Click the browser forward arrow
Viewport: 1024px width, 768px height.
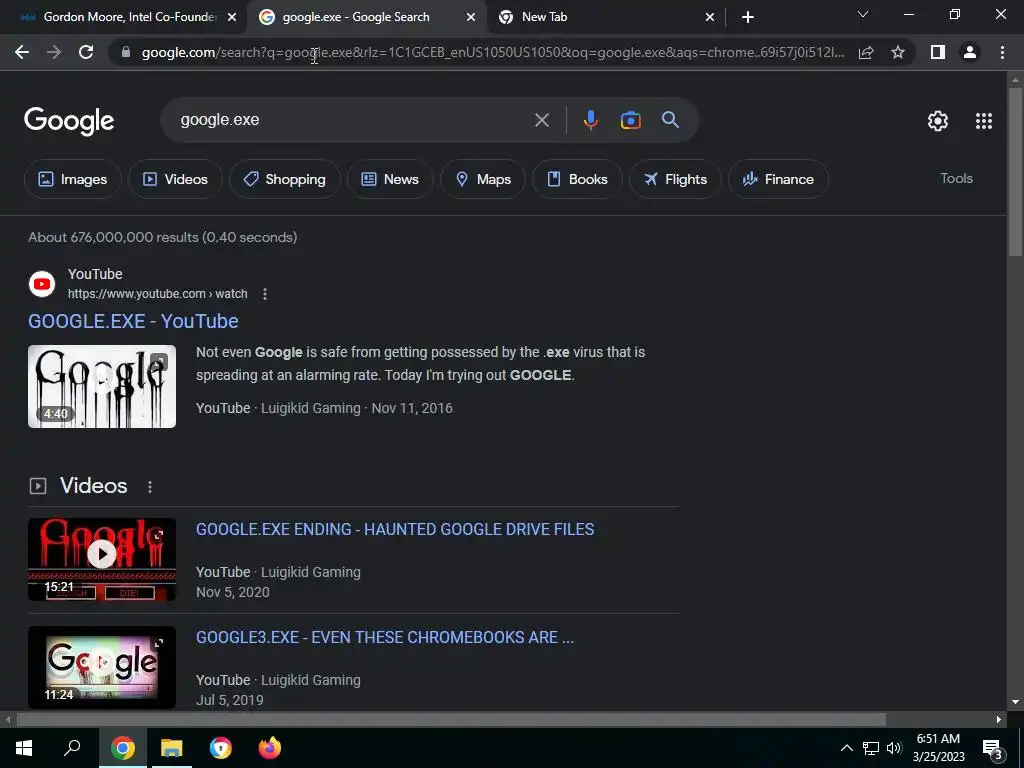click(54, 52)
